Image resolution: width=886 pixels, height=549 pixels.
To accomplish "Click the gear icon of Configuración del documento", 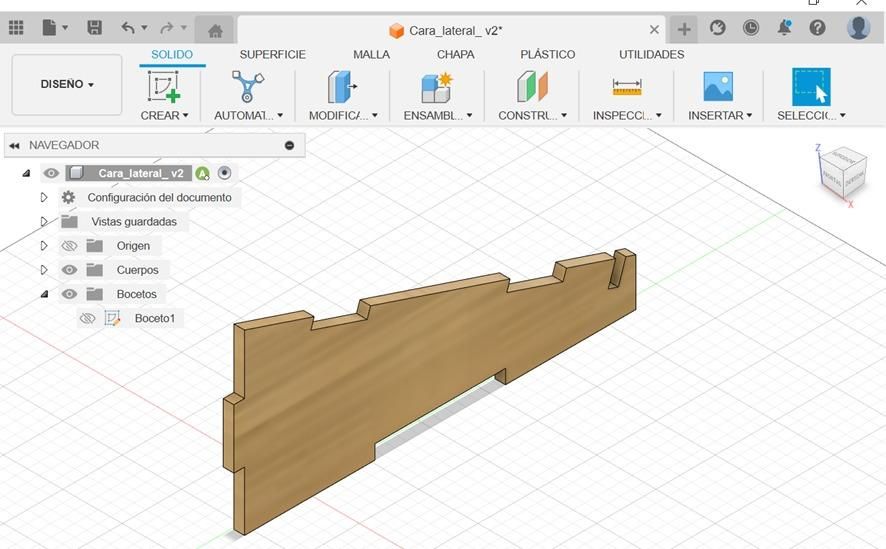I will (x=68, y=197).
